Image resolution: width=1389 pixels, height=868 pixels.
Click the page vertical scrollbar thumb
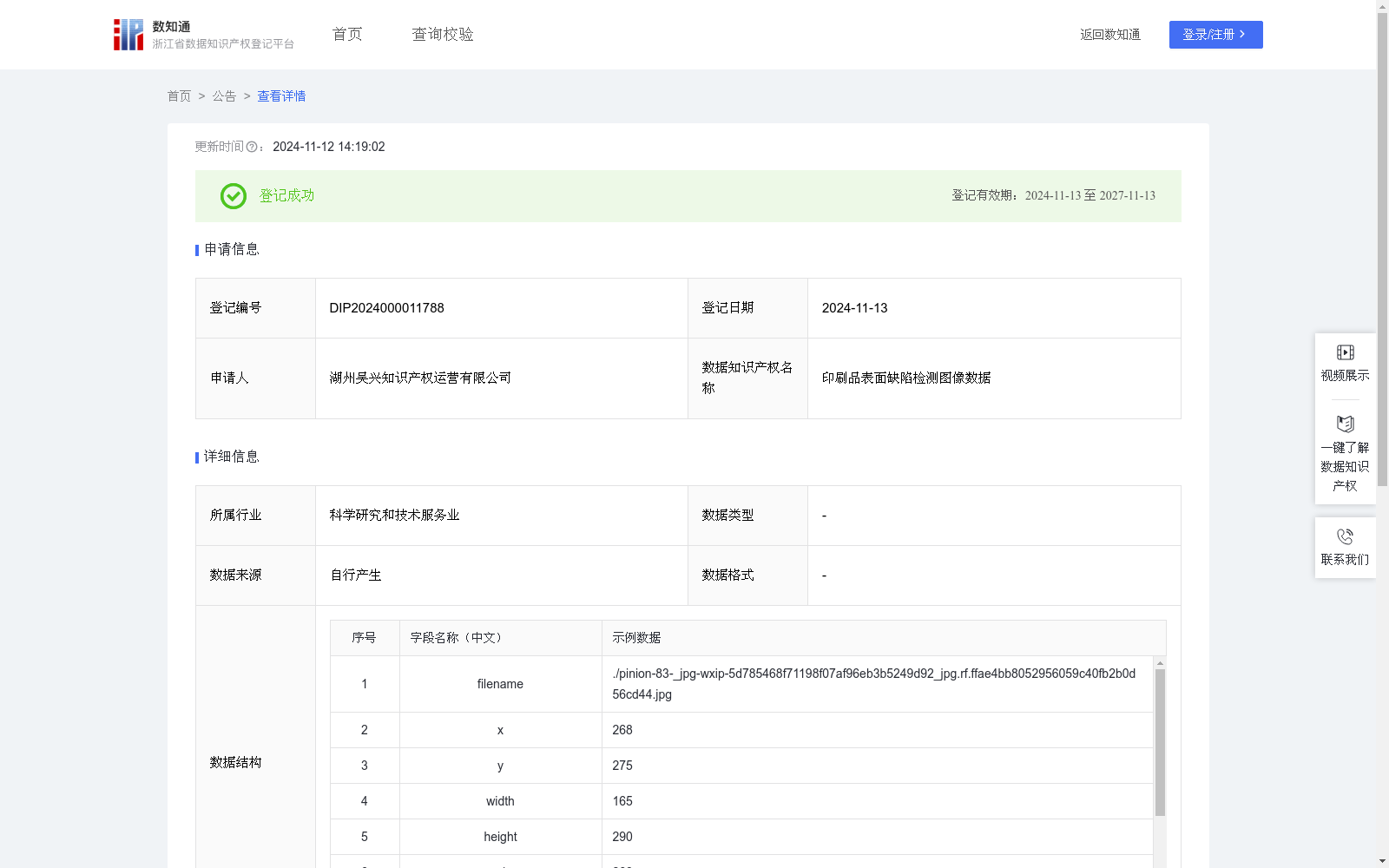(x=1382, y=249)
